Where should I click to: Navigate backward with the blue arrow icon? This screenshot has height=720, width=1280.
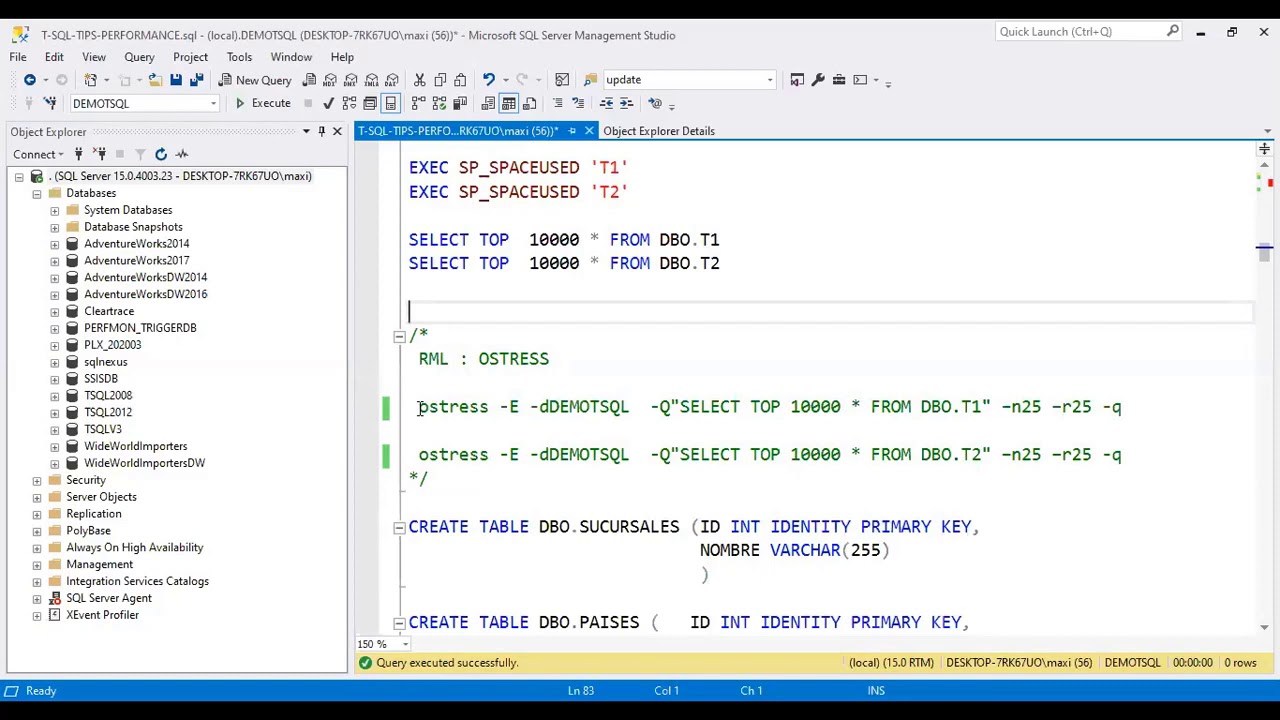click(30, 79)
